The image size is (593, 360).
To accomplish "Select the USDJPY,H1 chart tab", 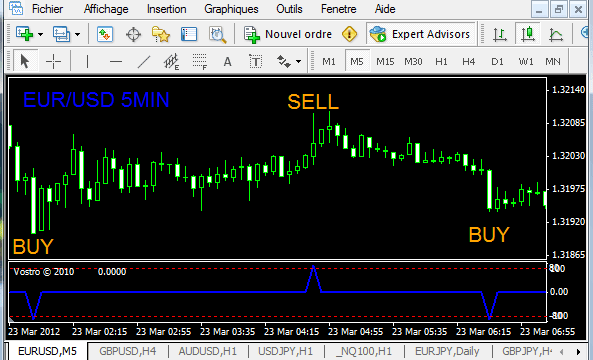I will [286, 351].
